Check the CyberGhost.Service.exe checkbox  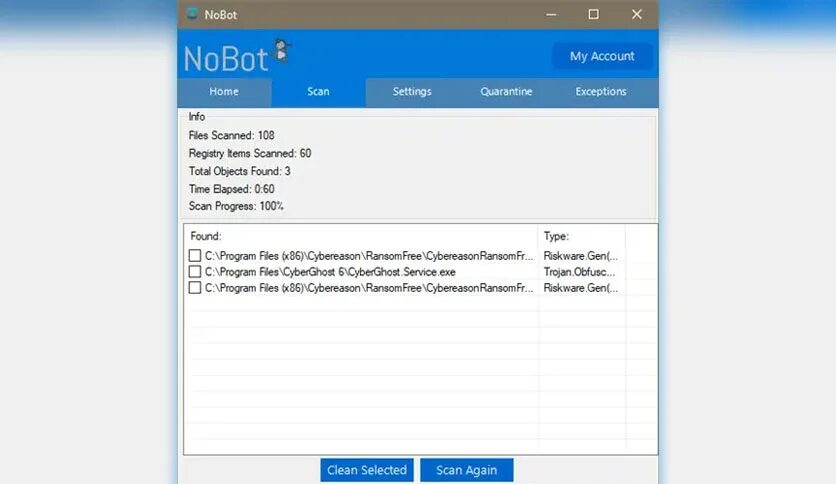195,272
